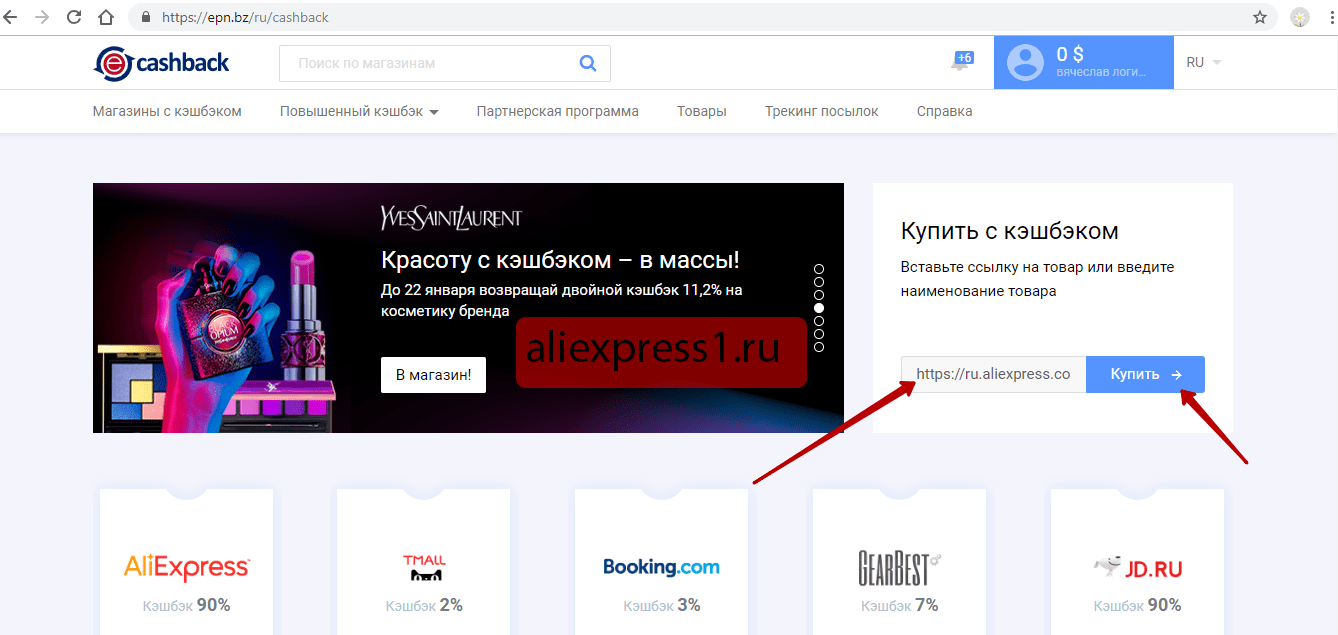Select the fifth banner slide dot
This screenshot has width=1338, height=635.
click(819, 321)
